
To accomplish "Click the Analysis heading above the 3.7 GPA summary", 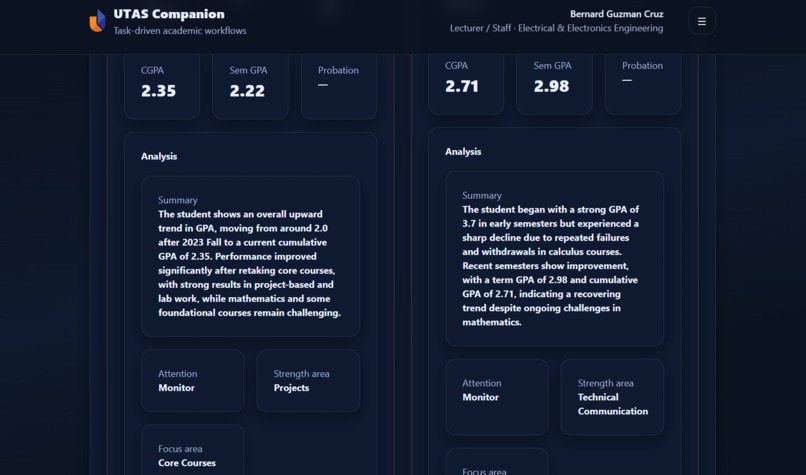I will (463, 152).
